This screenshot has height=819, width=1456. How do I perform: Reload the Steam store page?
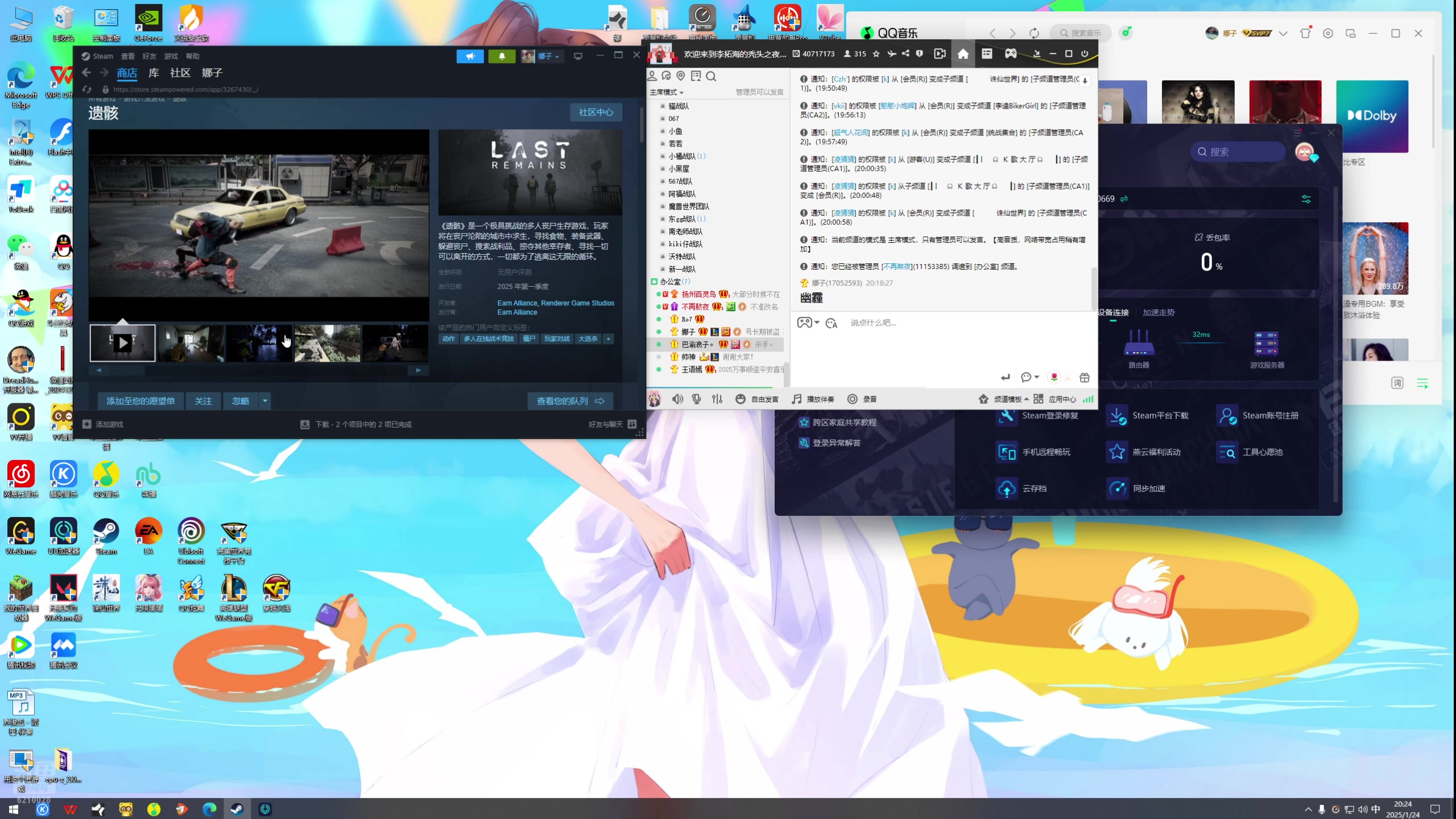[x=87, y=89]
